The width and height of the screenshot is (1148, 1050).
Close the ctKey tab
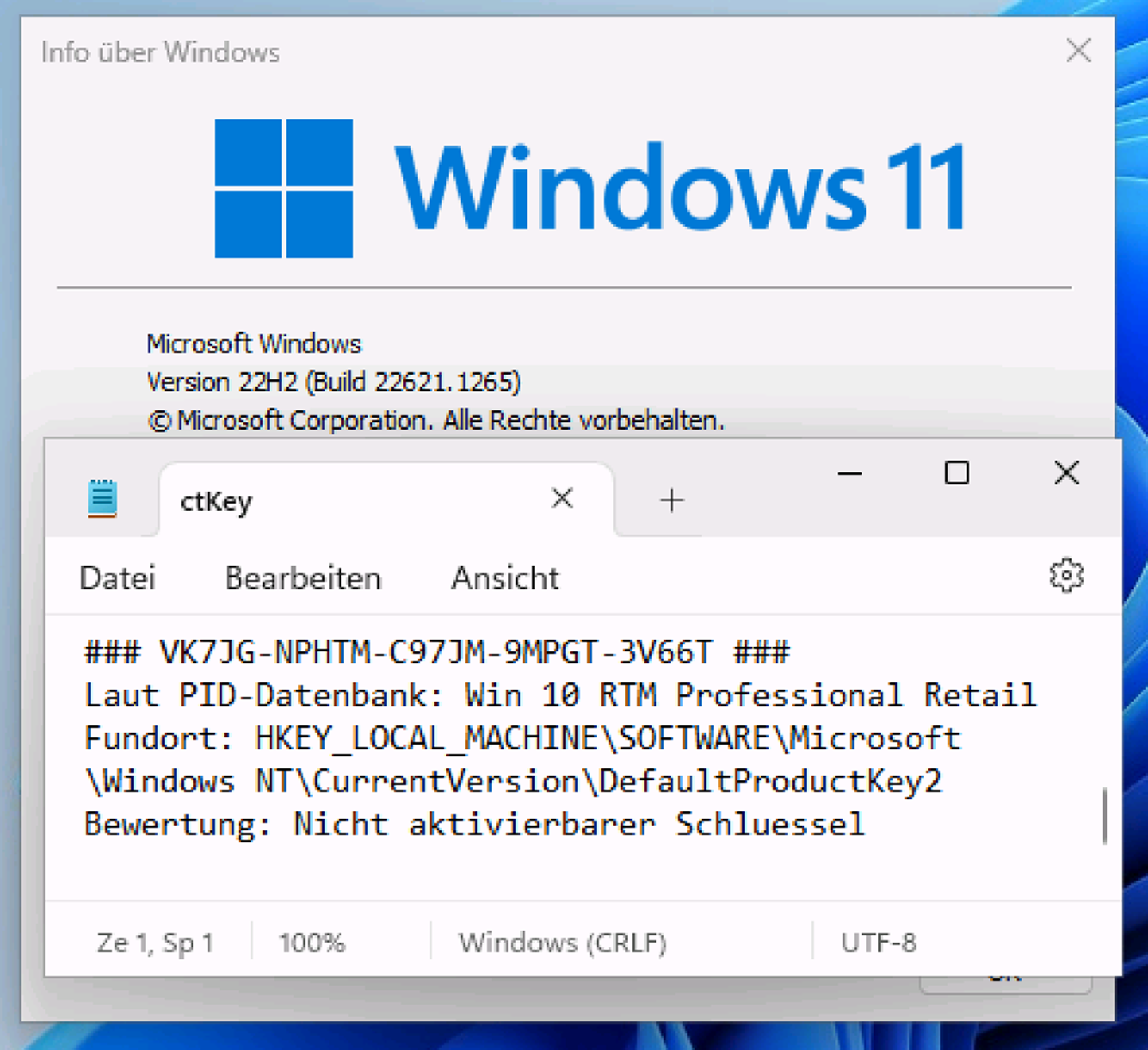[x=562, y=499]
